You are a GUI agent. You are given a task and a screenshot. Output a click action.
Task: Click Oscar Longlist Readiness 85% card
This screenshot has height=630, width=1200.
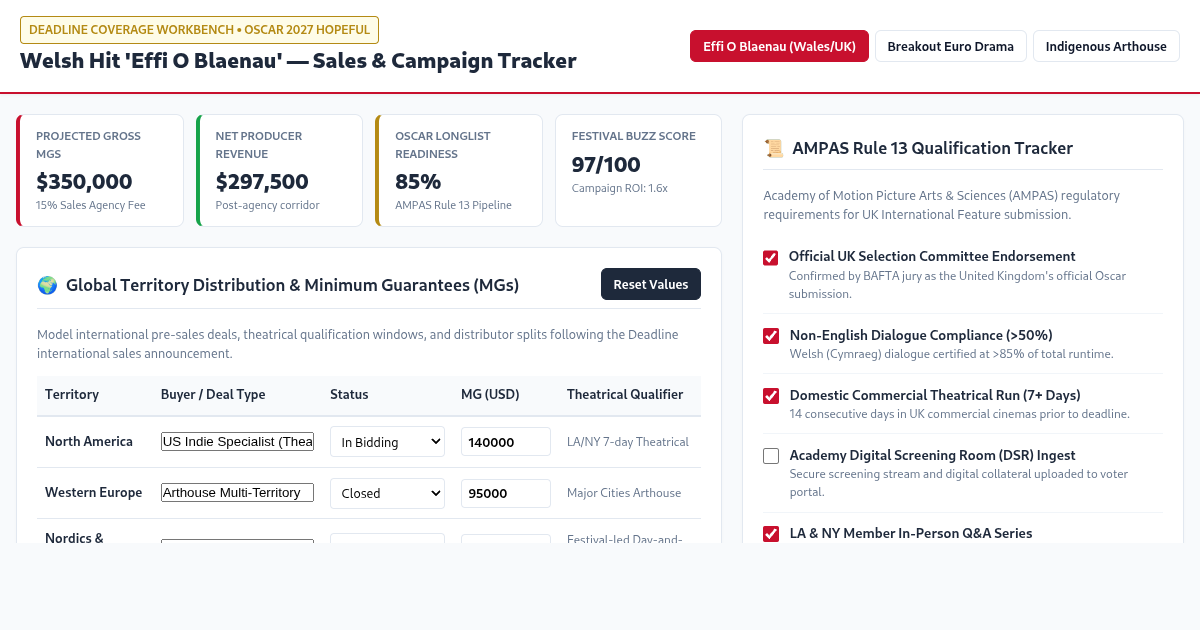tap(459, 170)
